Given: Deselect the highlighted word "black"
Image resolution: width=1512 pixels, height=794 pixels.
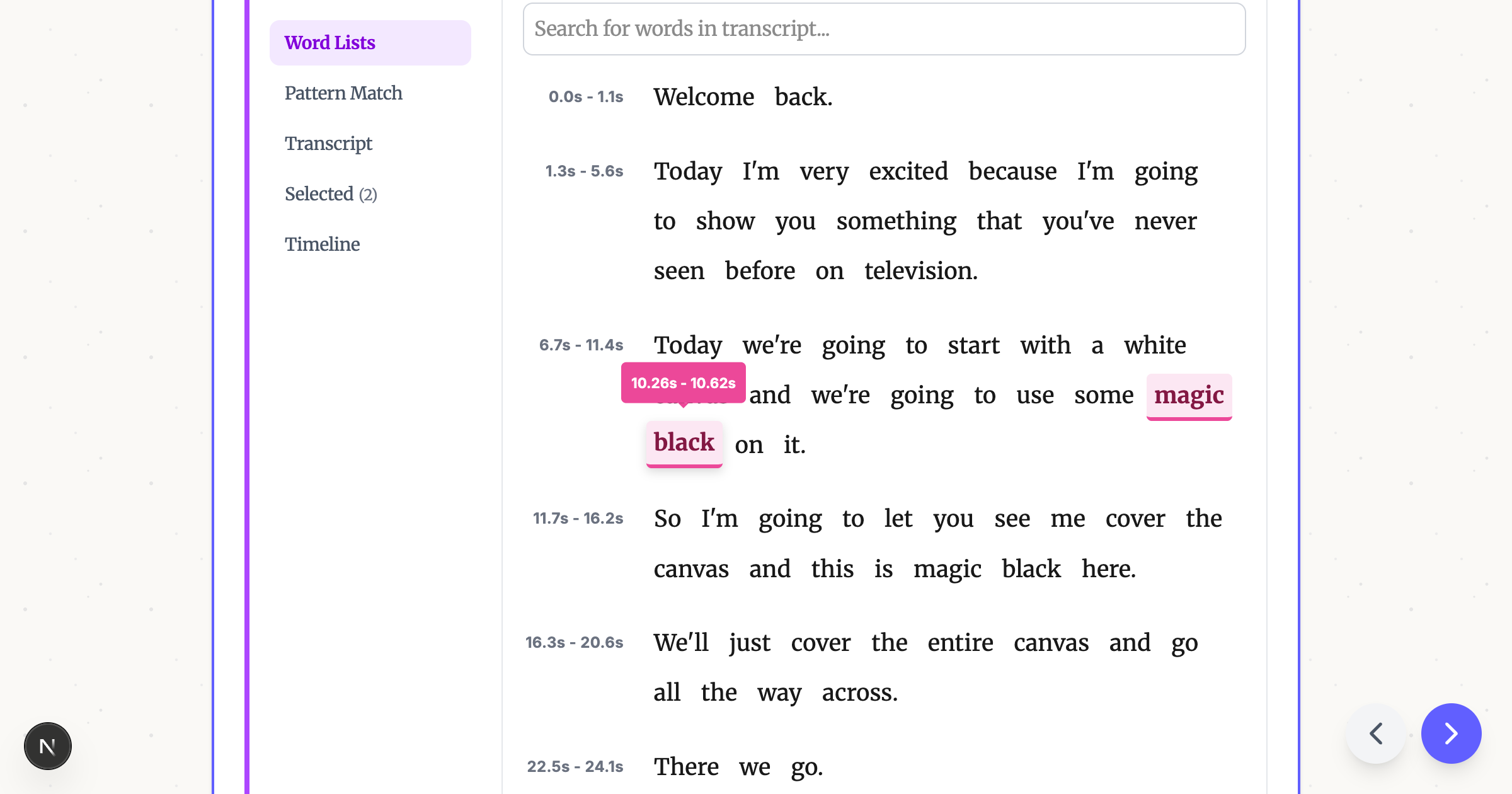Looking at the screenshot, I should [684, 443].
